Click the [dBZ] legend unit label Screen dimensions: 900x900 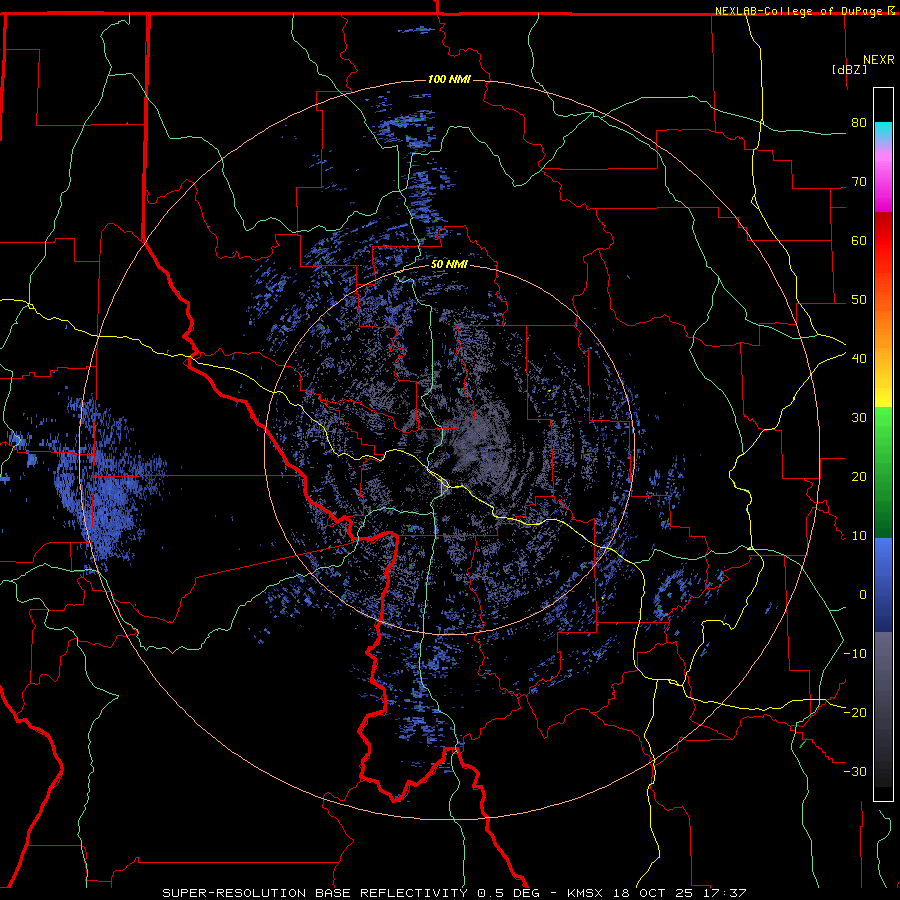(x=849, y=69)
